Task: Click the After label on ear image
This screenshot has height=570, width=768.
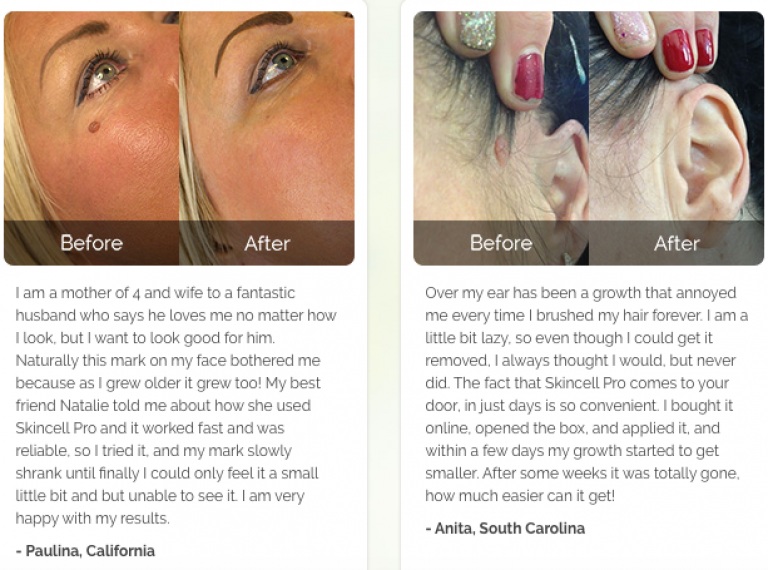Action: (x=677, y=243)
